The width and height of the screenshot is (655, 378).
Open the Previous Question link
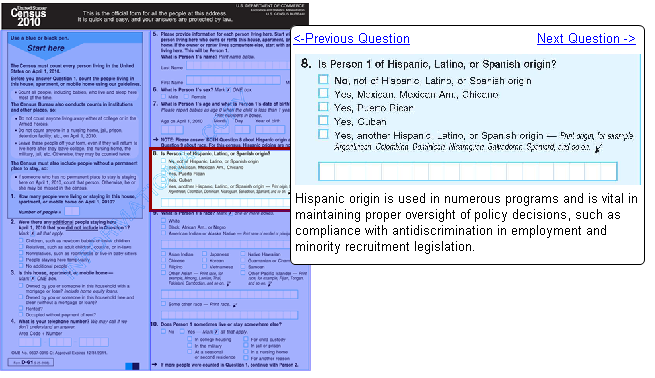point(351,38)
